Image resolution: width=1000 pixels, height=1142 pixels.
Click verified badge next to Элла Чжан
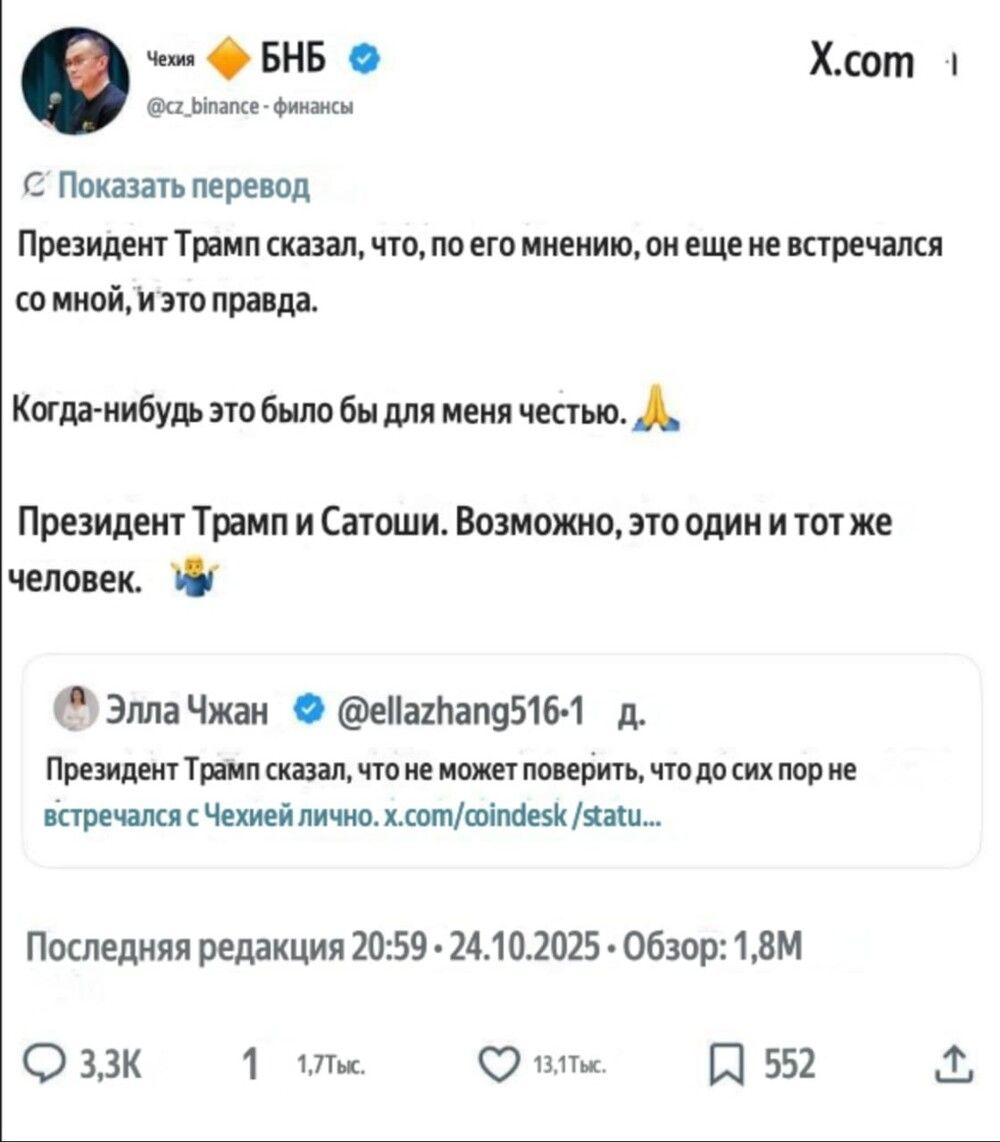tap(310, 712)
